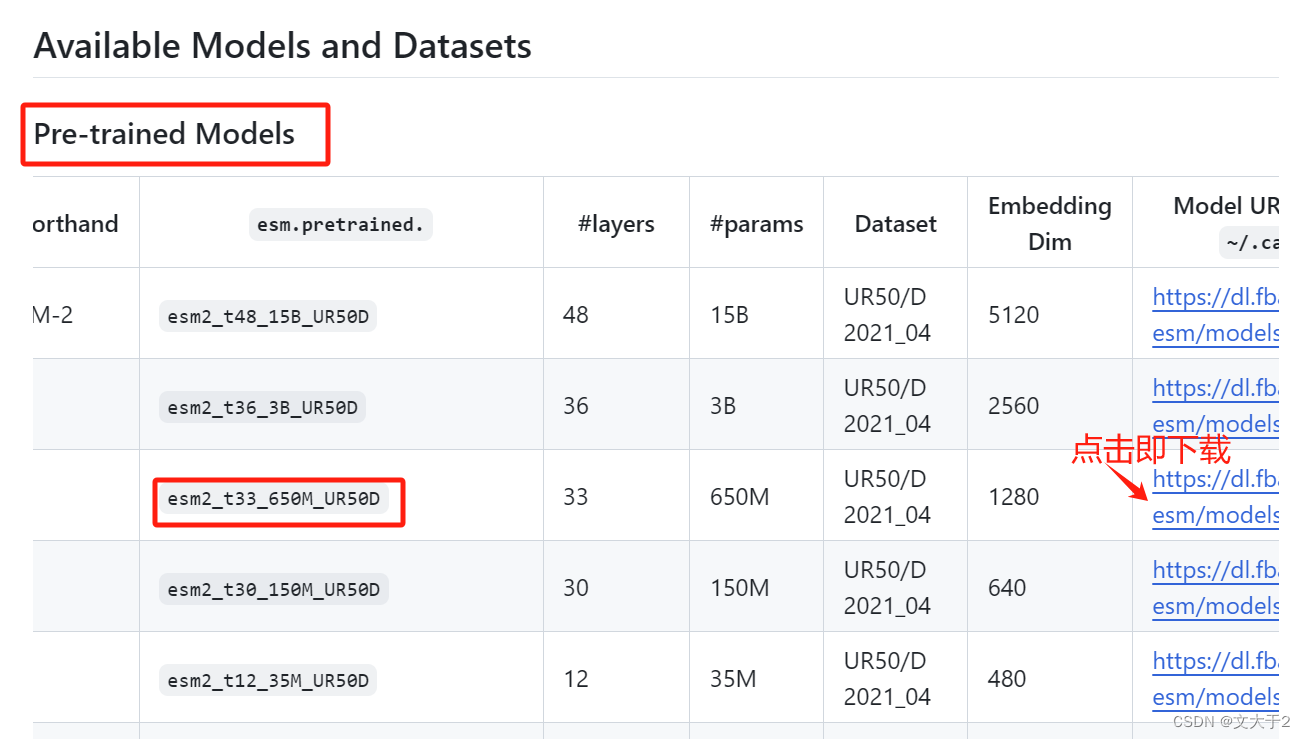Click the Pre-trained Models heading
Screen dimensions: 1305x739
164,134
